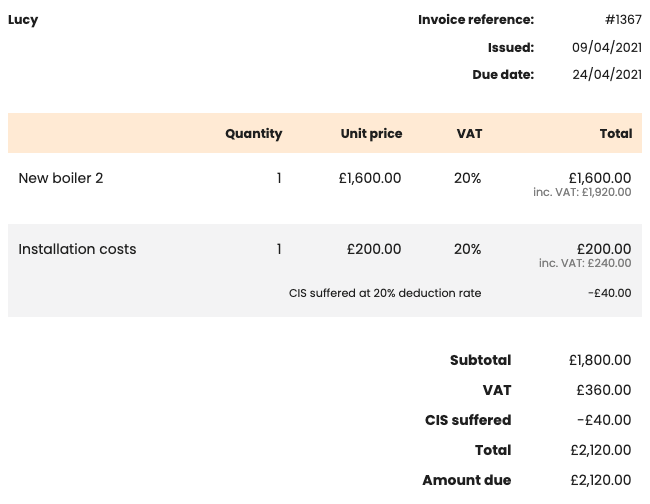Click the inc. VAT: £240.00 note
Screen dimensions: 650x504
coord(585,263)
